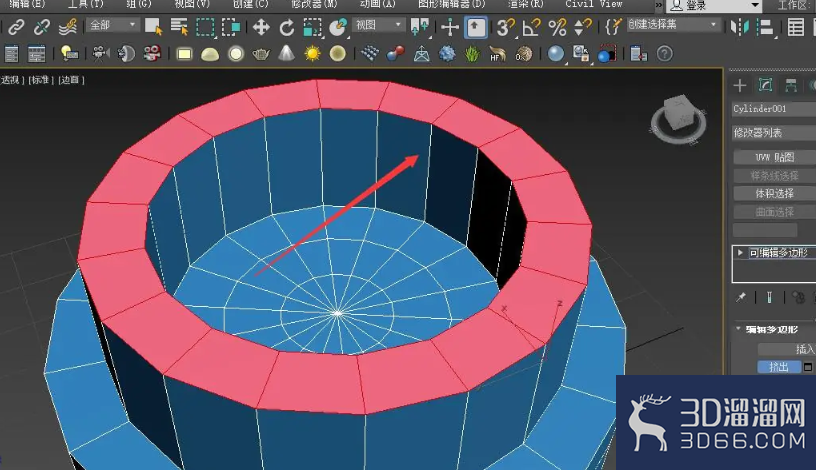Open Civil View menu
This screenshot has width=816, height=470.
594,4
